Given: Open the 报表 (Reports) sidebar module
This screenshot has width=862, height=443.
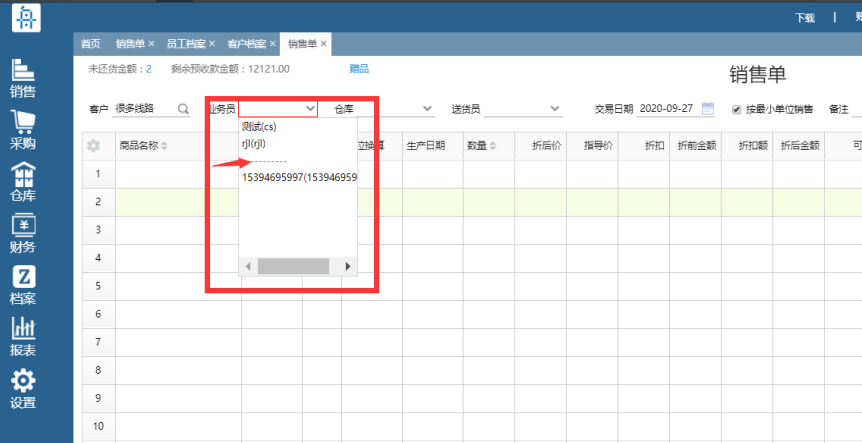Looking at the screenshot, I should [22, 338].
